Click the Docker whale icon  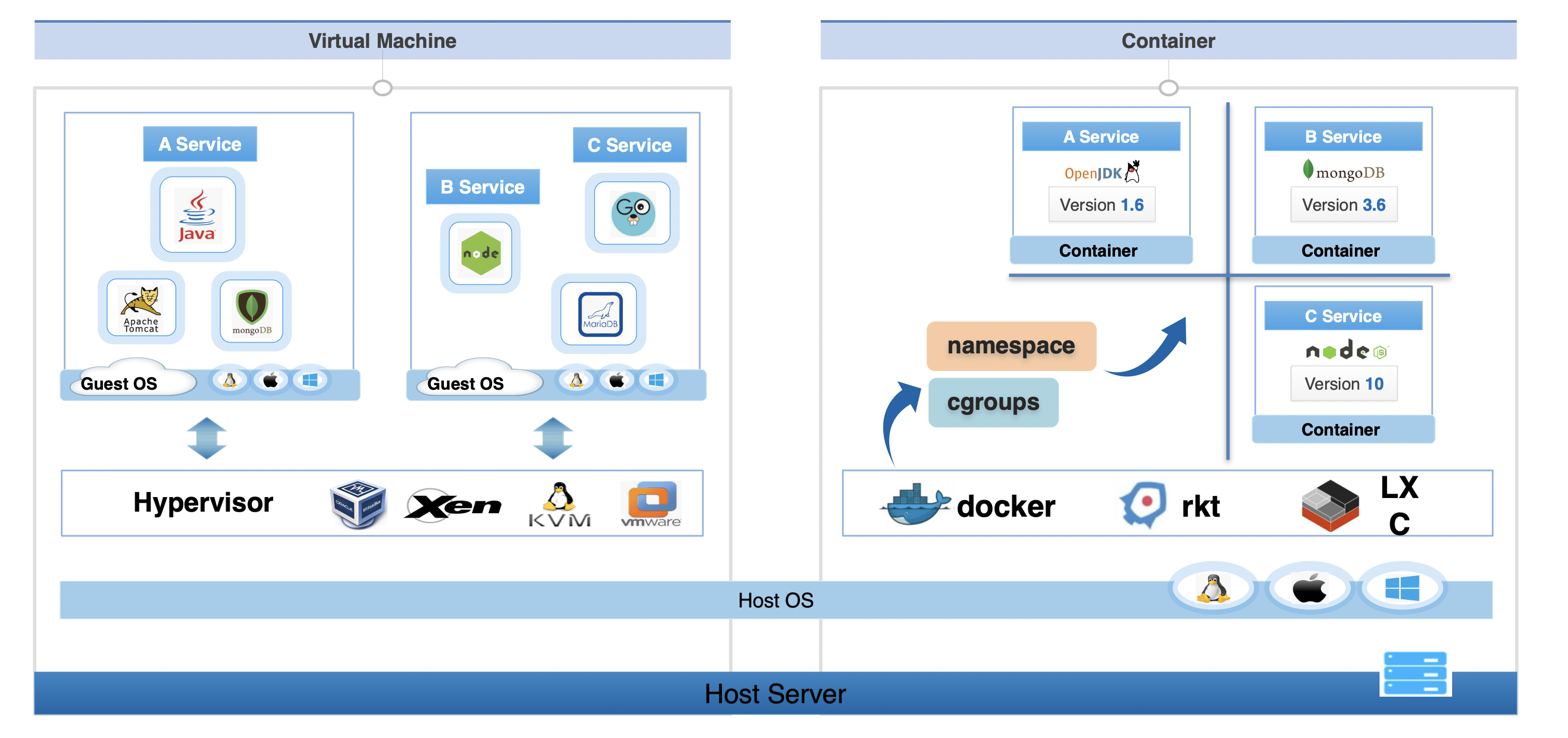point(915,504)
